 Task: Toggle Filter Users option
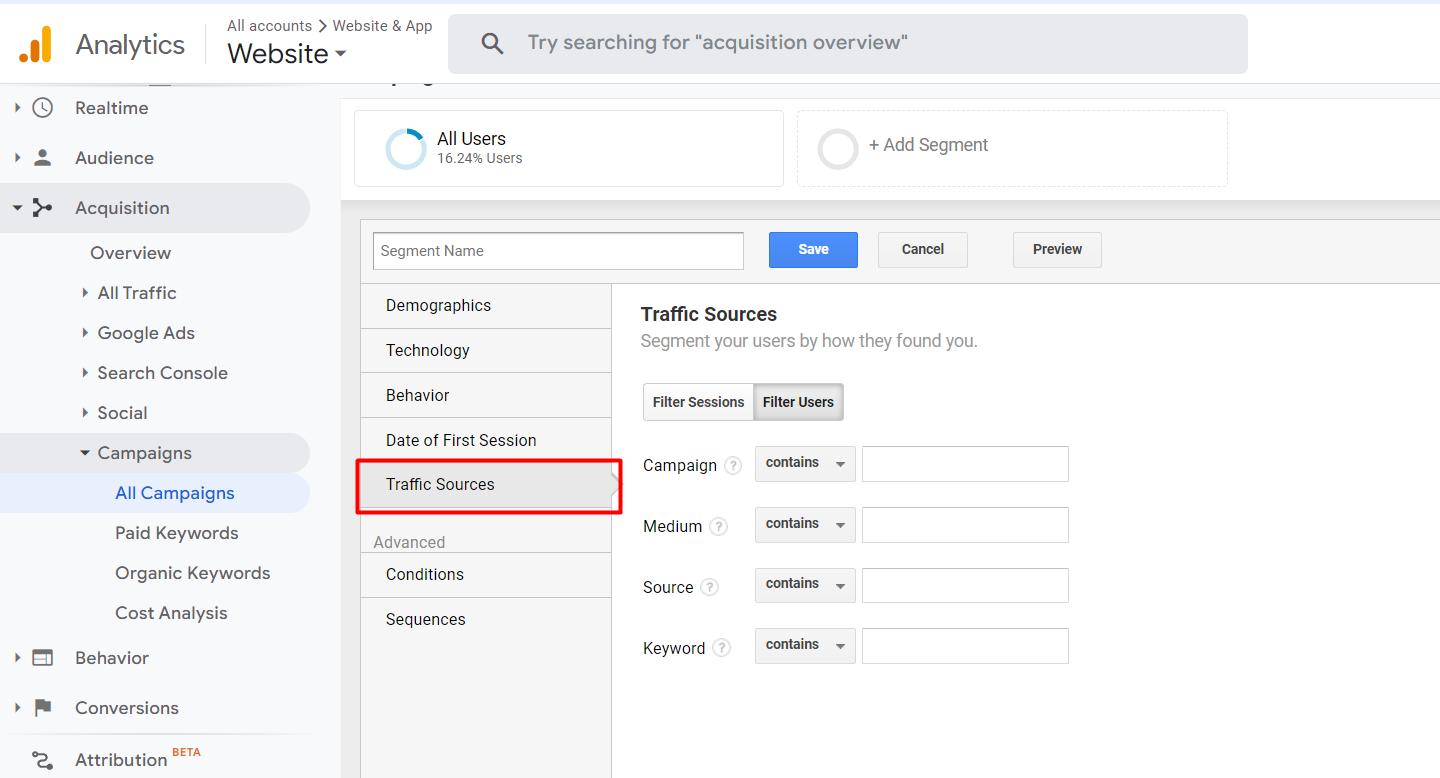tap(798, 402)
